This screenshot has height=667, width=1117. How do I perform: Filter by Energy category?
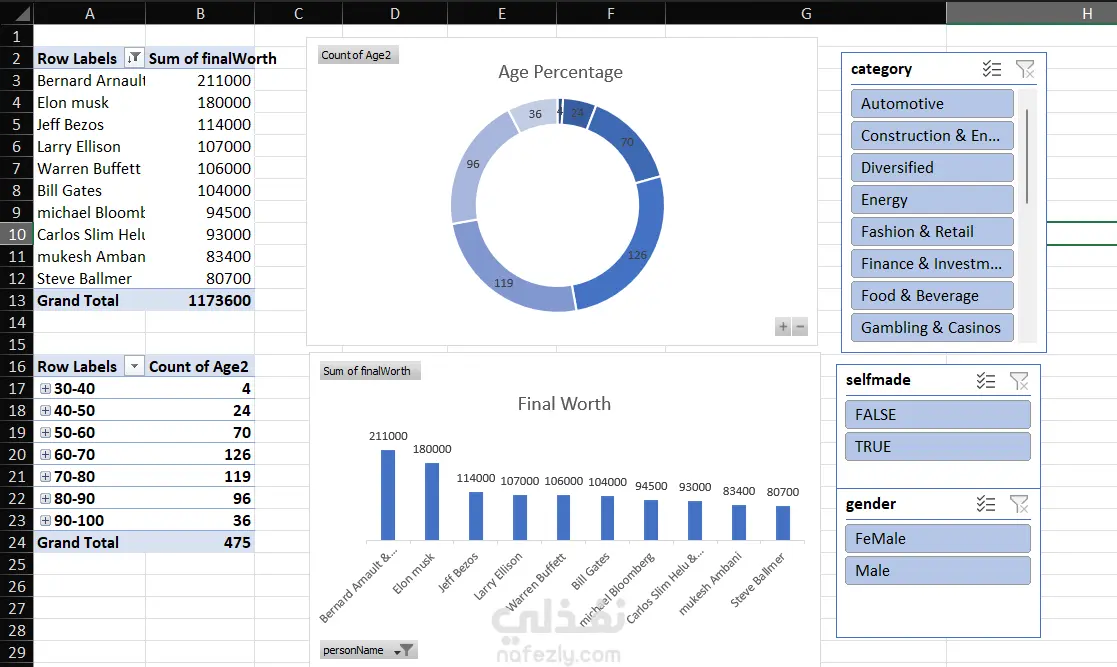[x=932, y=200]
